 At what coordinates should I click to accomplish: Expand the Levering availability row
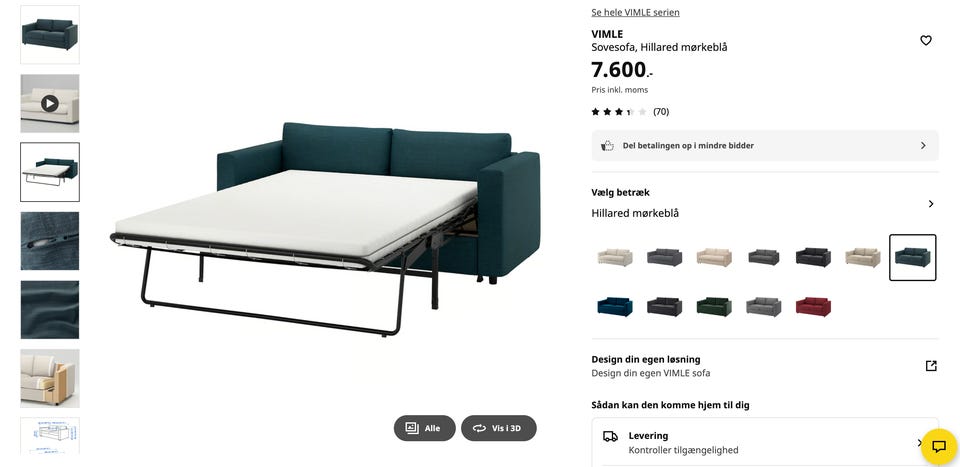click(x=765, y=443)
